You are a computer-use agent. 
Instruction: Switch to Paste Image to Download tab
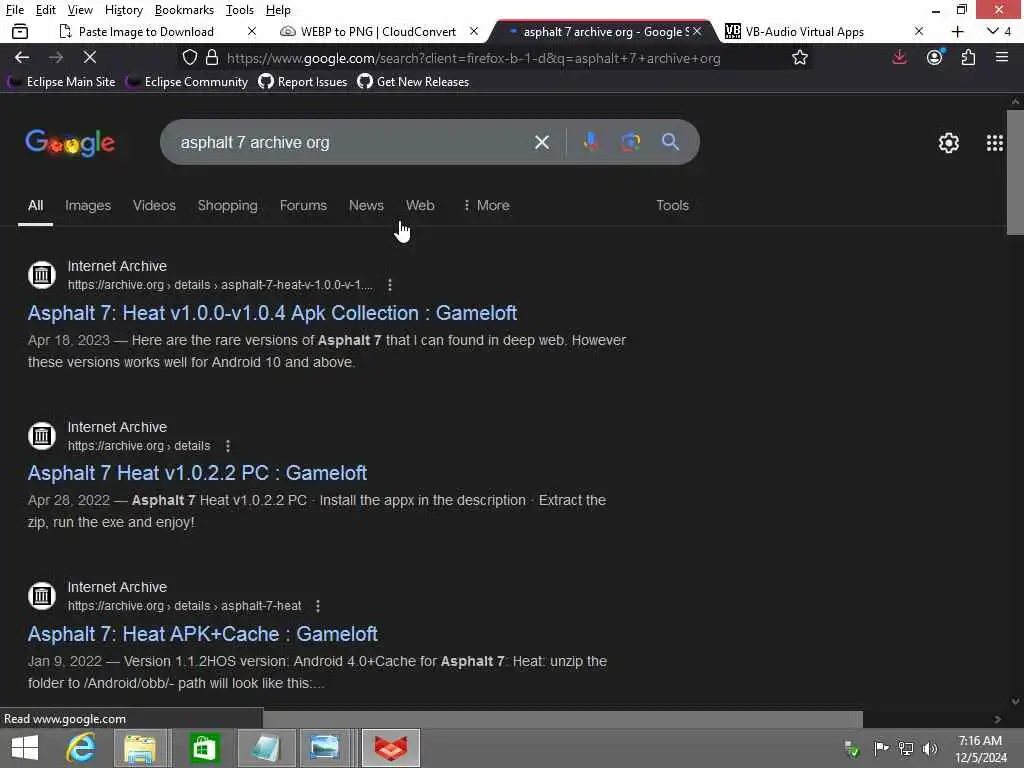click(146, 31)
